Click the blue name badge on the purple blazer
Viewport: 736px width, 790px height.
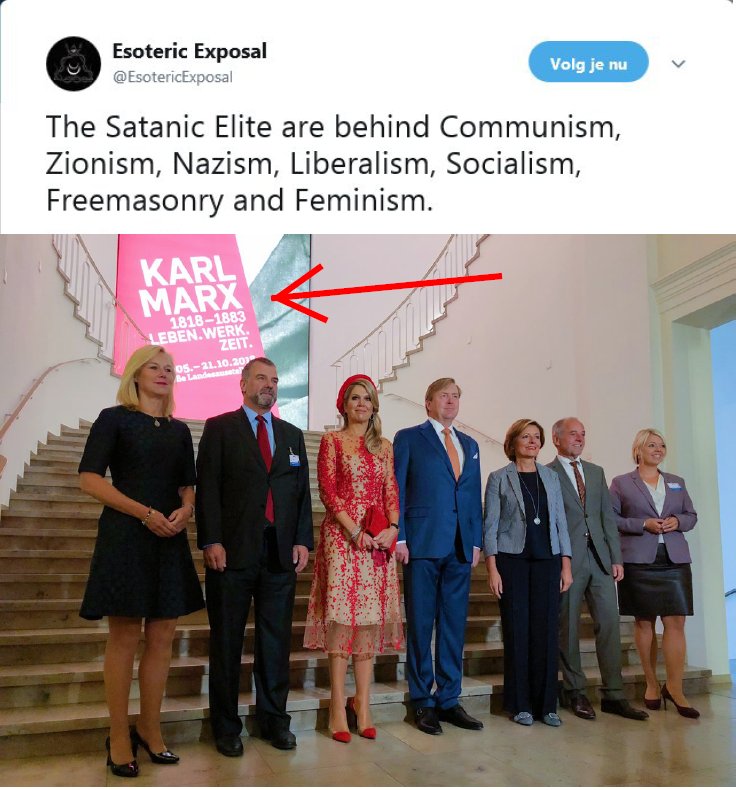(x=674, y=486)
